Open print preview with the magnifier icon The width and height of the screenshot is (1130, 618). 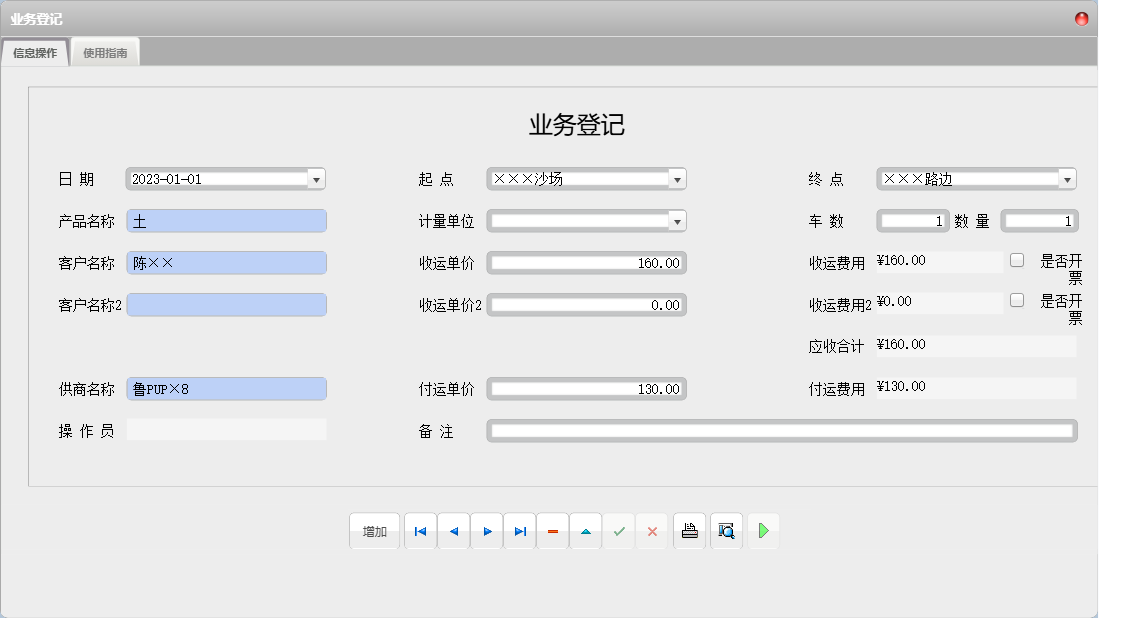coord(725,531)
